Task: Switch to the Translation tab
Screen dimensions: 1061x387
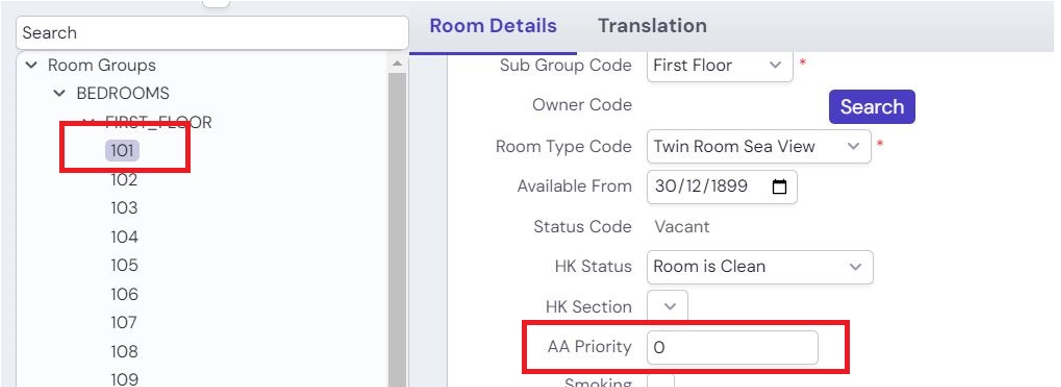Action: point(652,26)
